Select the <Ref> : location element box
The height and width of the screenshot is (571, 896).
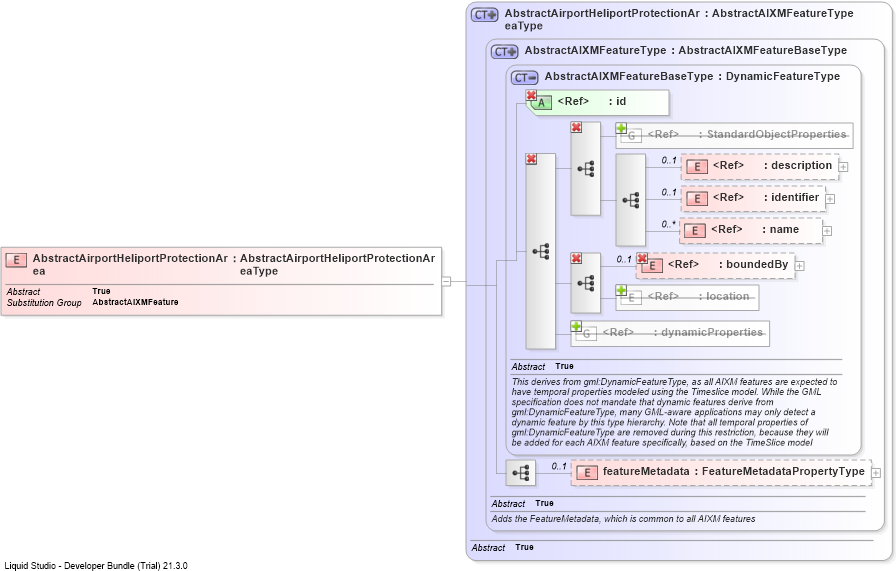pyautogui.click(x=687, y=298)
